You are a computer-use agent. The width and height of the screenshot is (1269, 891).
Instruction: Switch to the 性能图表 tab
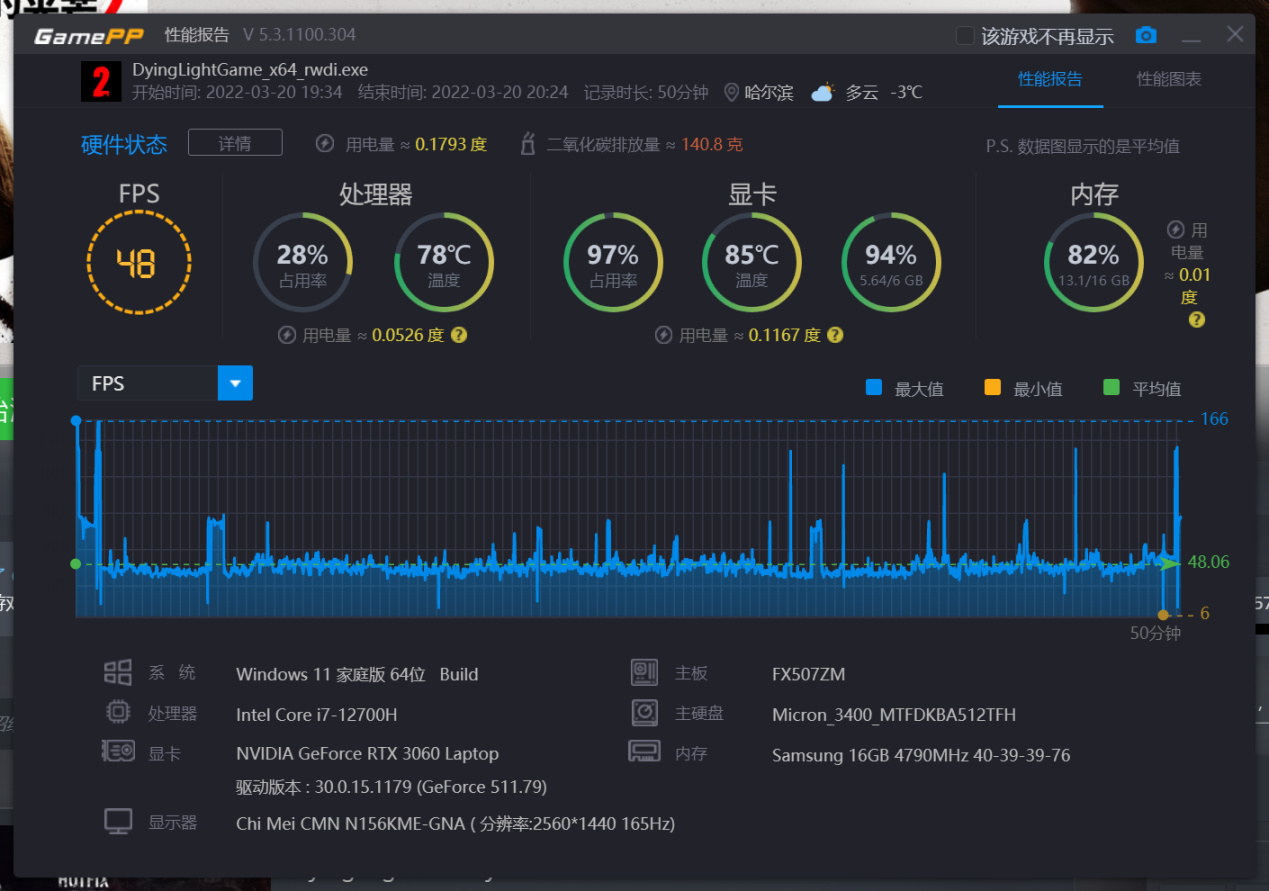pos(1169,79)
